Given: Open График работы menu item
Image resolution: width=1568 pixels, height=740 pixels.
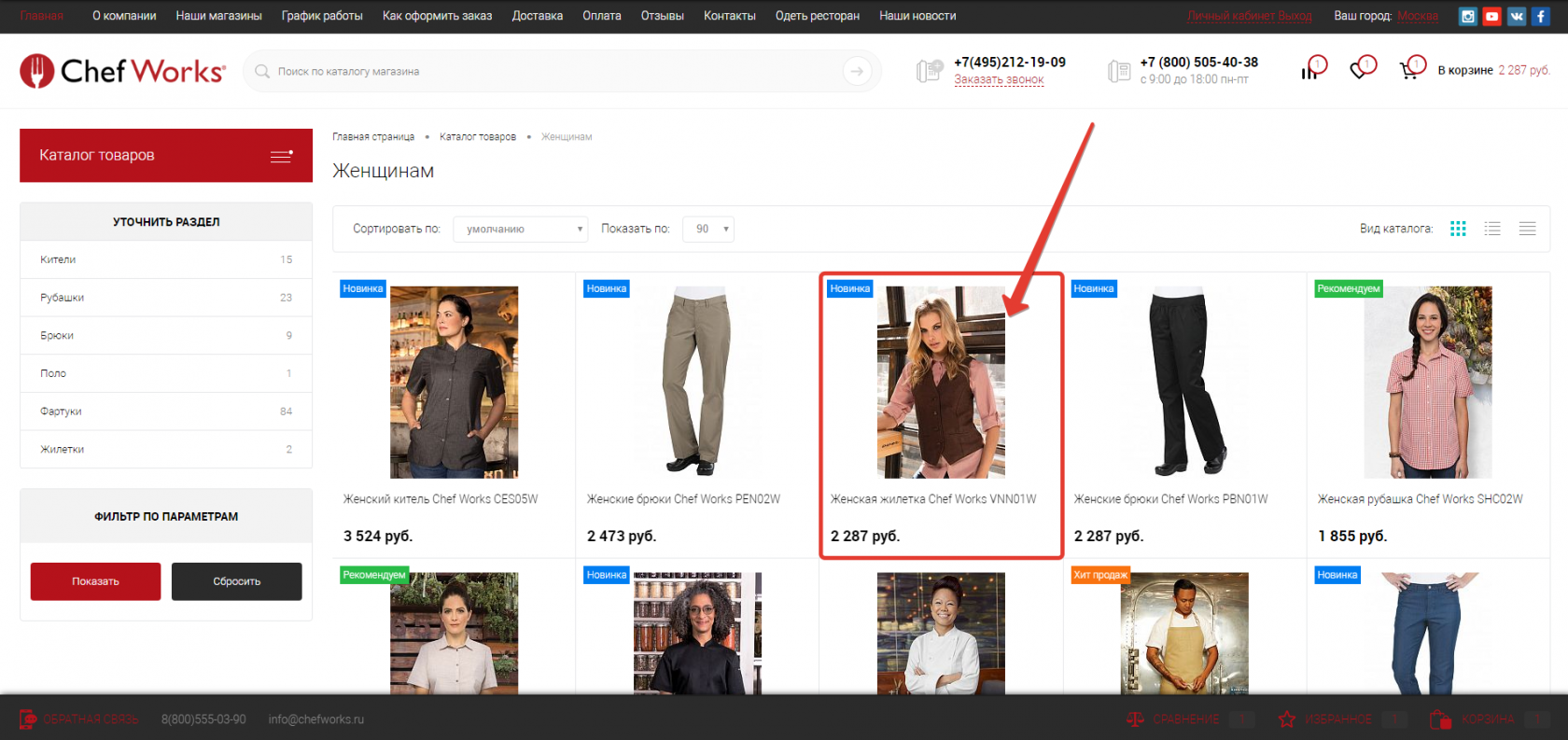Looking at the screenshot, I should (322, 16).
